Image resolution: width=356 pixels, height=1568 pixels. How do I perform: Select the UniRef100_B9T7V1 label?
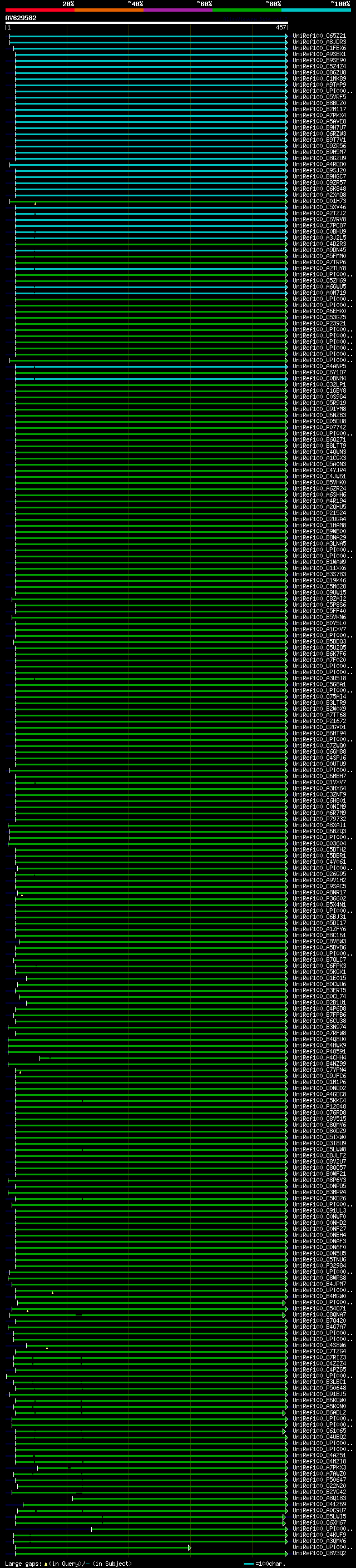click(x=319, y=140)
